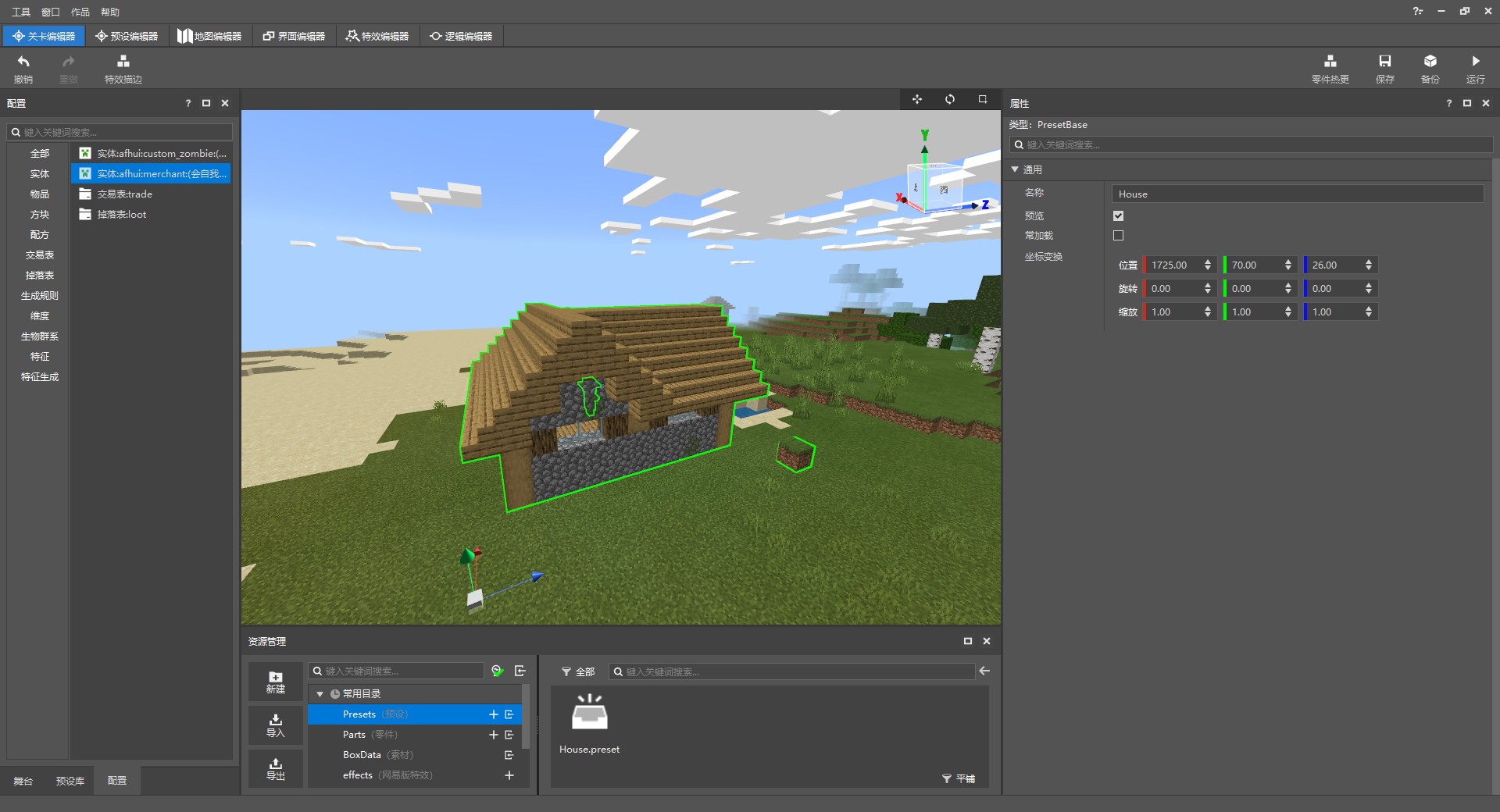Click the help icon in 属性 panel header
Image resolution: width=1500 pixels, height=812 pixels.
(1448, 103)
